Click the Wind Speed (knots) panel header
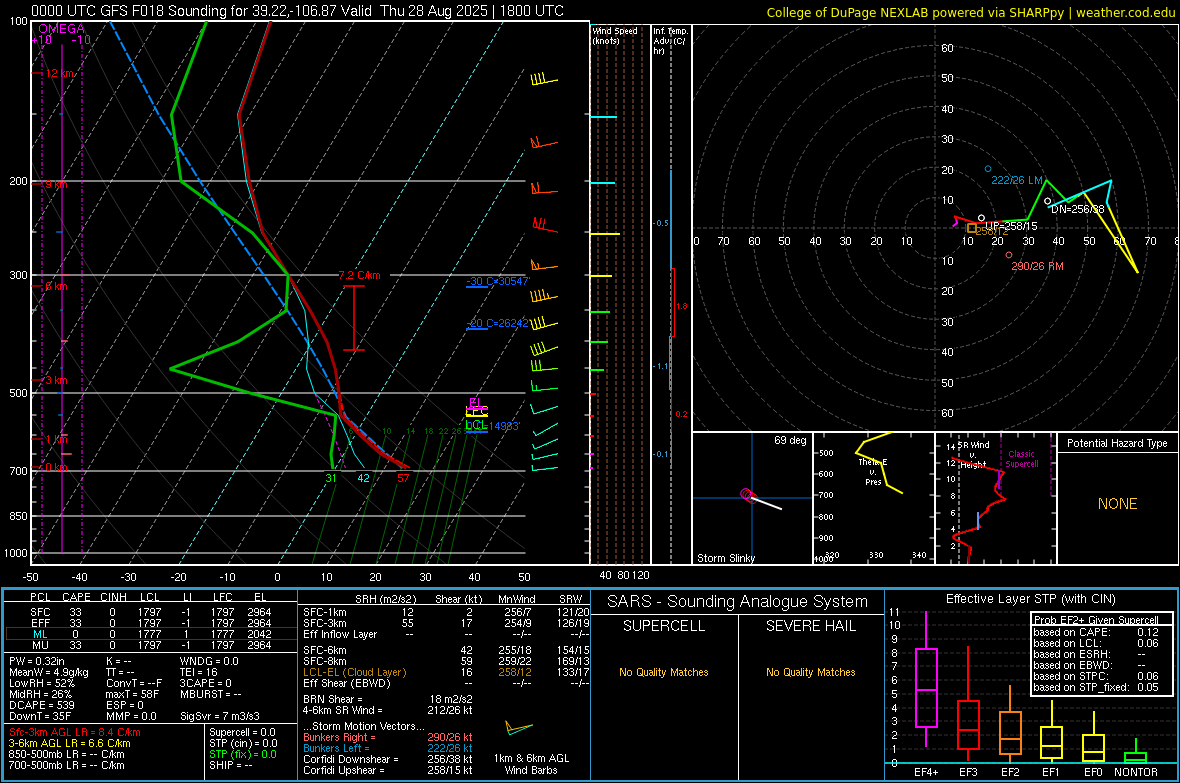Image resolution: width=1180 pixels, height=783 pixels. click(x=615, y=35)
